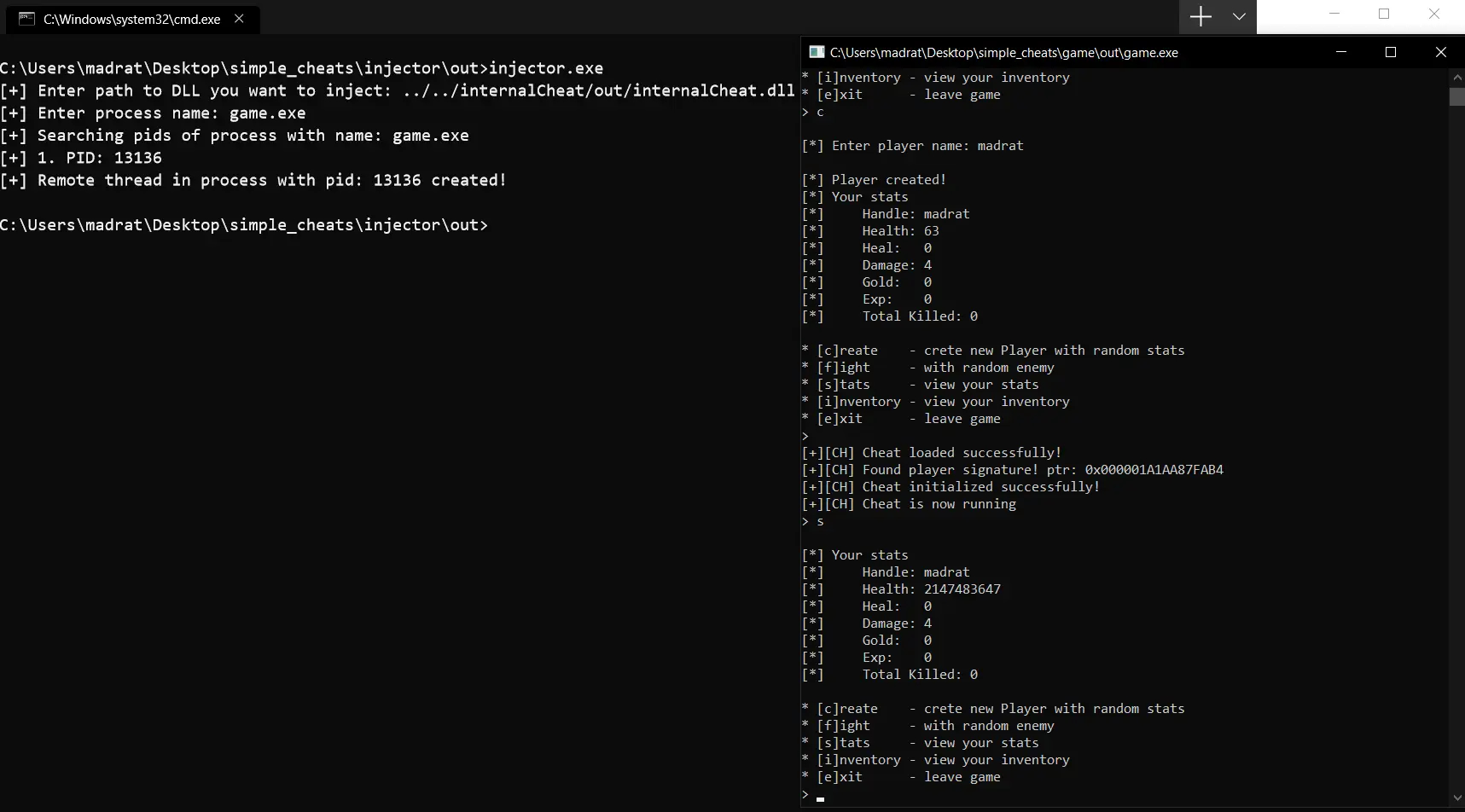The width and height of the screenshot is (1465, 812).
Task: Open the game.exe window system menu via its icon
Action: click(817, 52)
